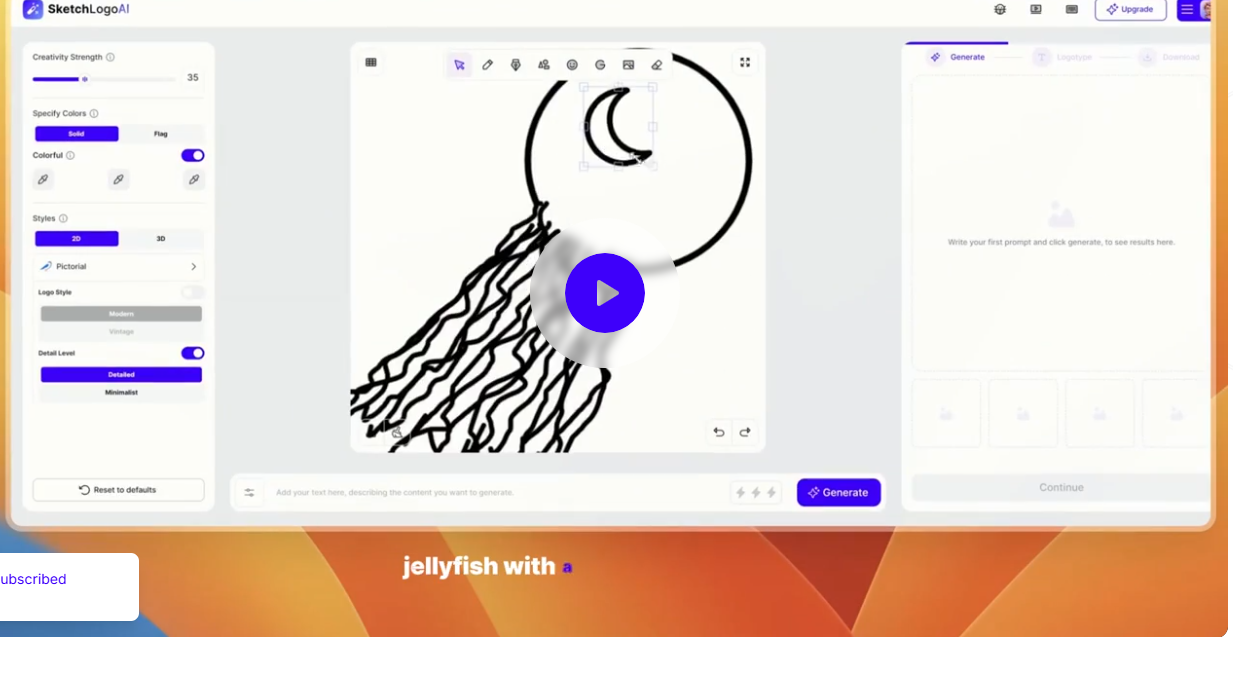Click the Generate button

(838, 492)
